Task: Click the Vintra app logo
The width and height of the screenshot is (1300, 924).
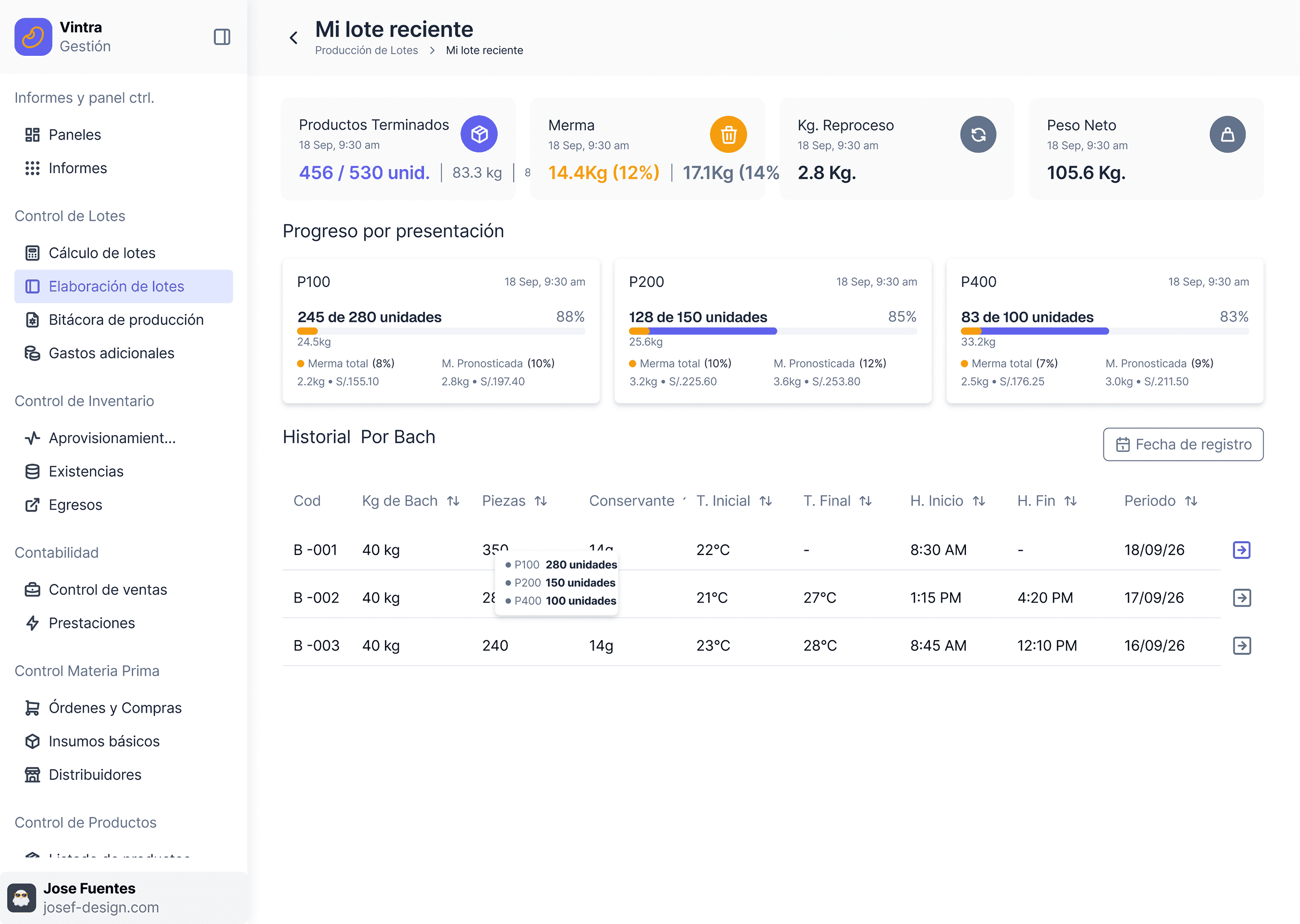Action: (x=33, y=37)
